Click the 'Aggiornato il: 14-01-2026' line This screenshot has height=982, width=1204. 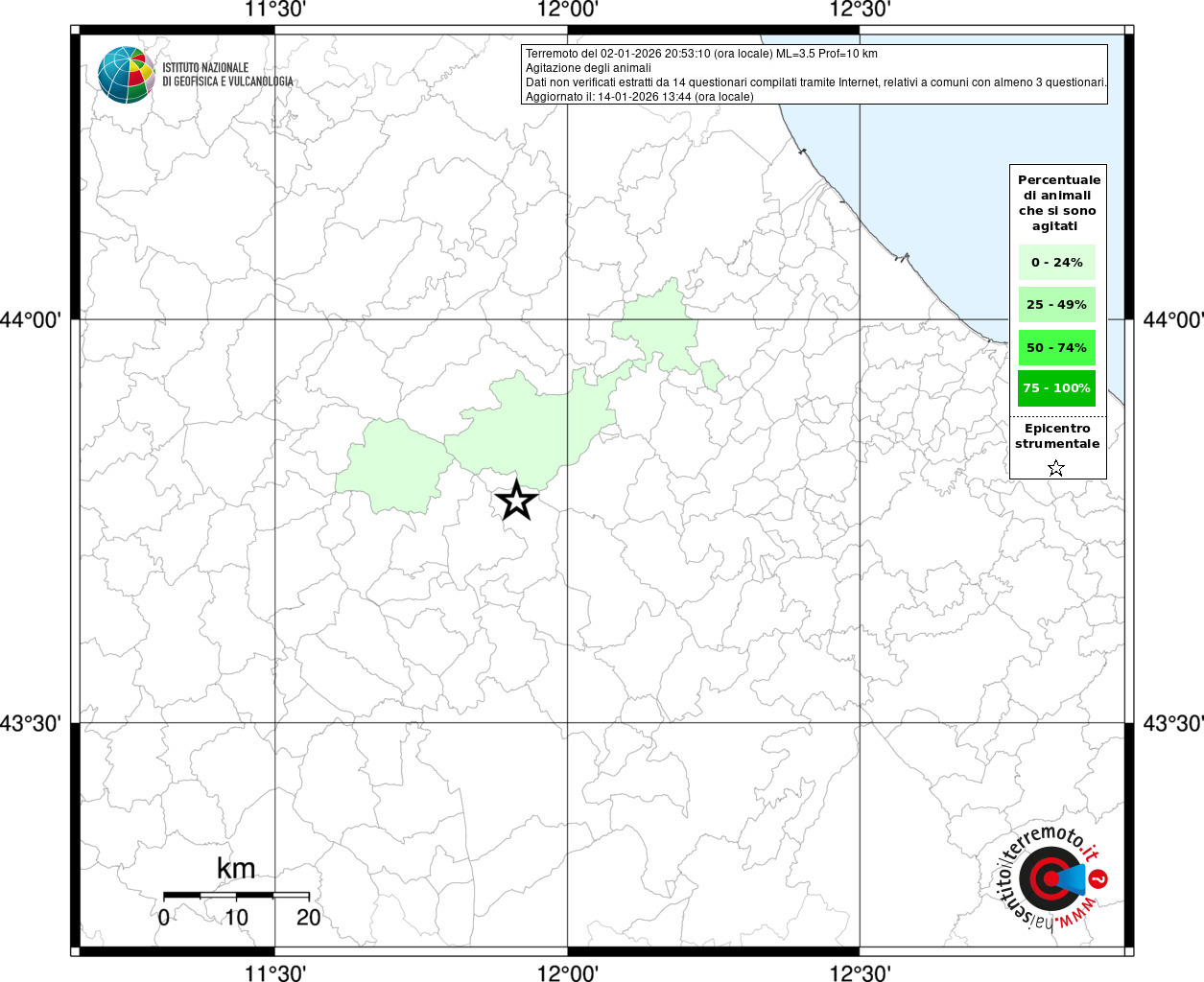click(640, 97)
